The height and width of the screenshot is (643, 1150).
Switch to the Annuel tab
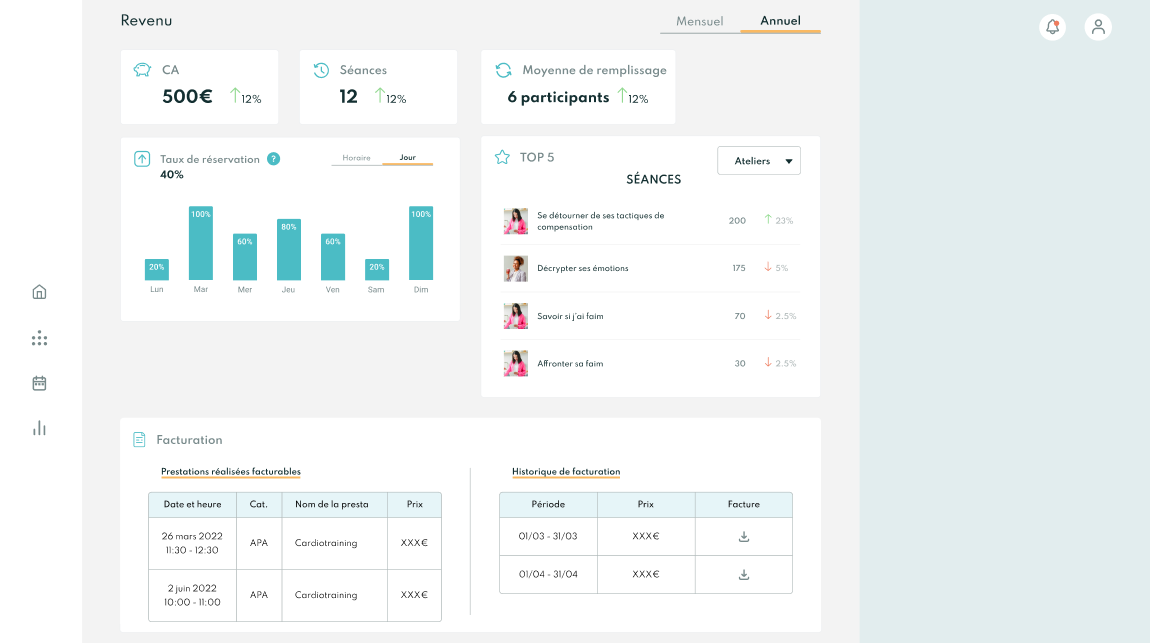coord(780,21)
